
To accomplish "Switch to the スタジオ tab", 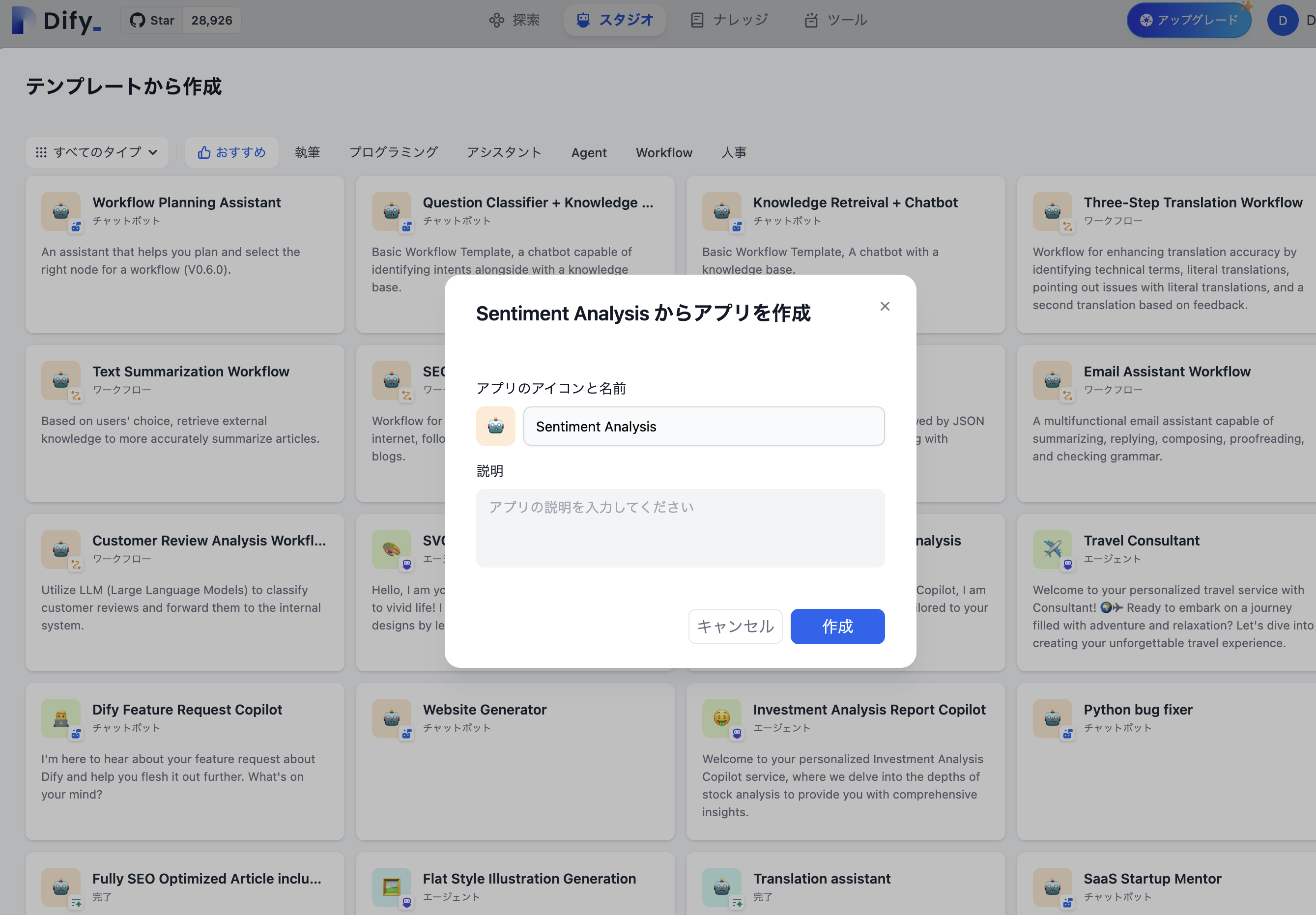I will (615, 20).
